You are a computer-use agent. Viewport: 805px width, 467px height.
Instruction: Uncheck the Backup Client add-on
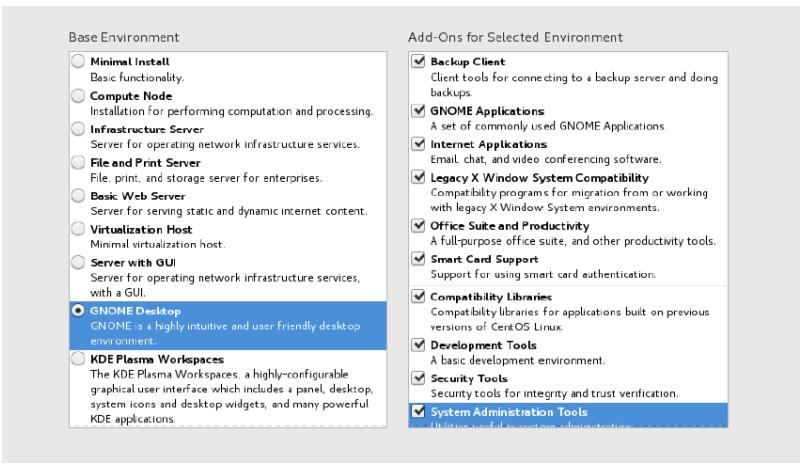click(419, 62)
